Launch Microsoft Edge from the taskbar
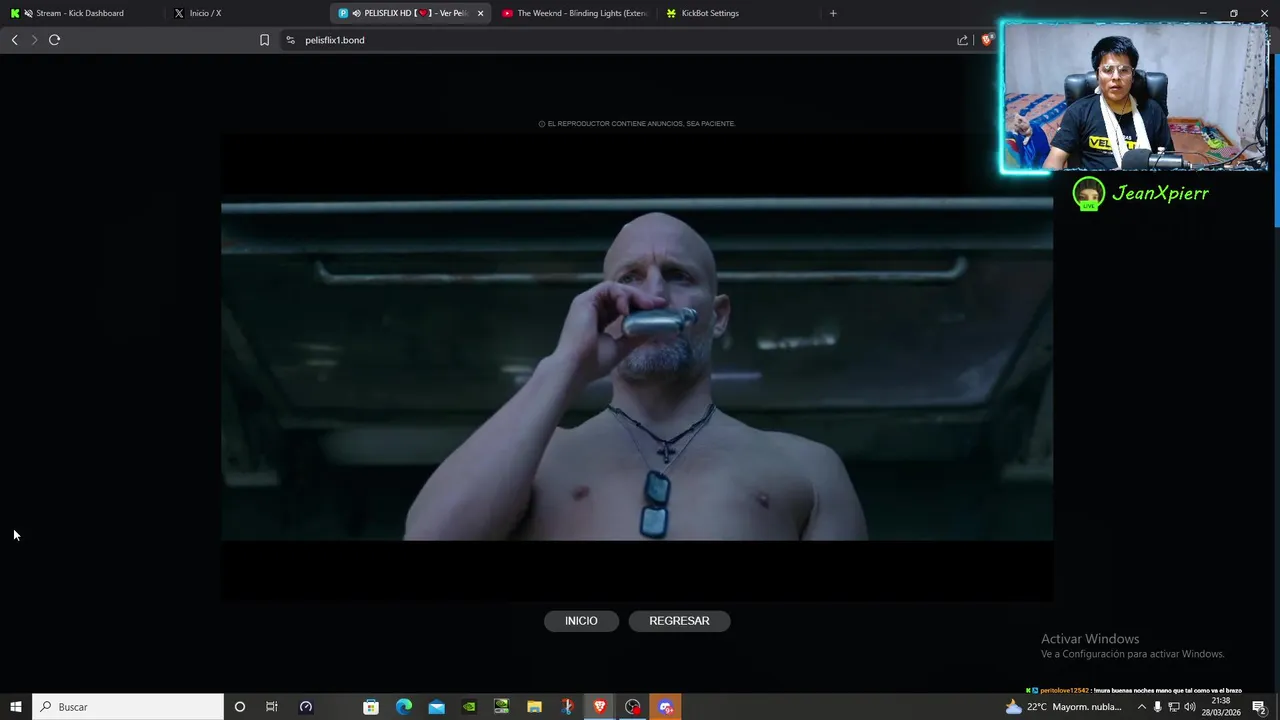 404,707
